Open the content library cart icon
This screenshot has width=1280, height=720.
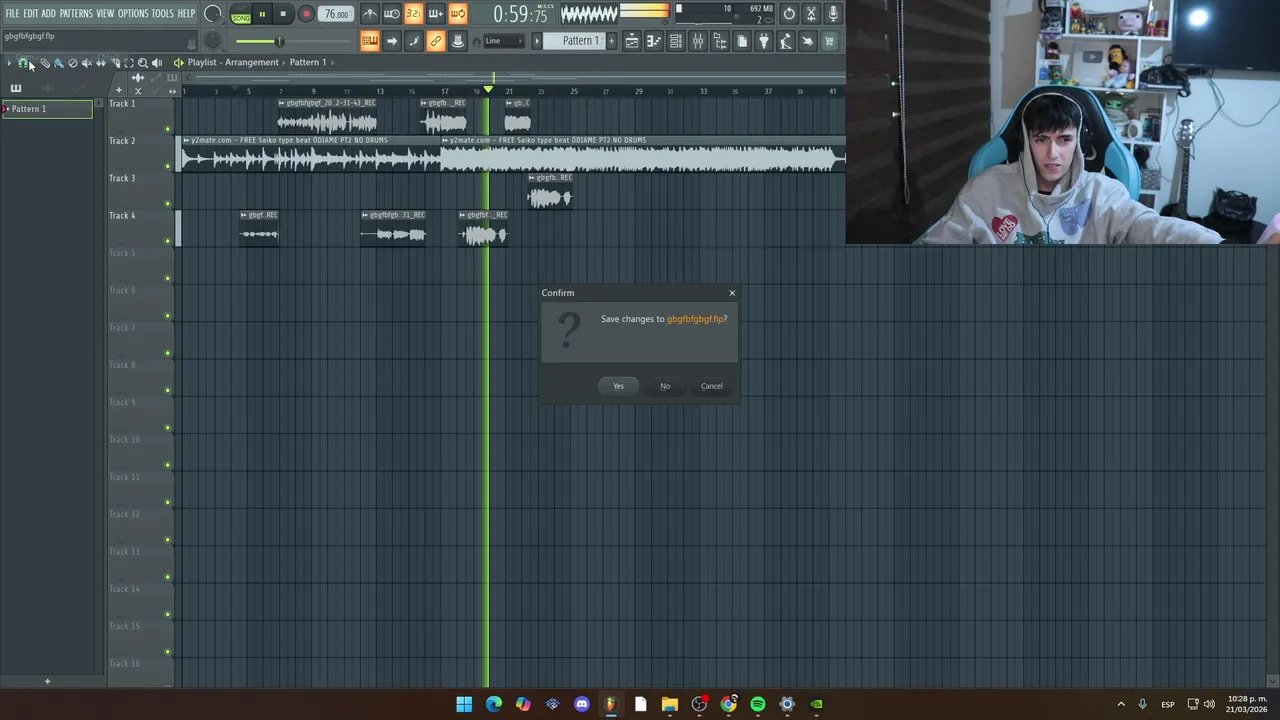(x=830, y=40)
